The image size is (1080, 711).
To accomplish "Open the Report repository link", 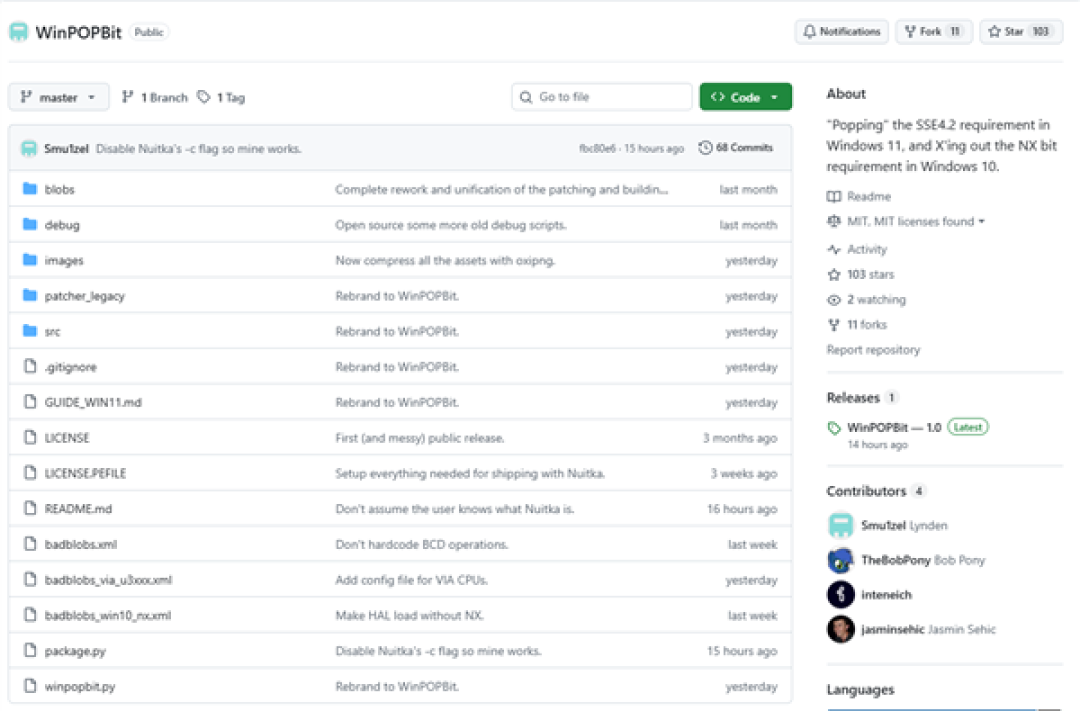I will coord(873,349).
